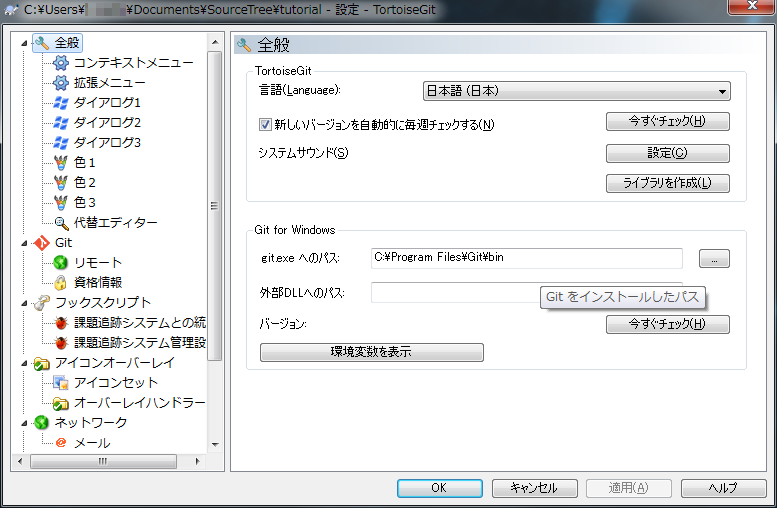Click the globe icon for ネットワーク
This screenshot has height=508, width=777.
pos(42,422)
